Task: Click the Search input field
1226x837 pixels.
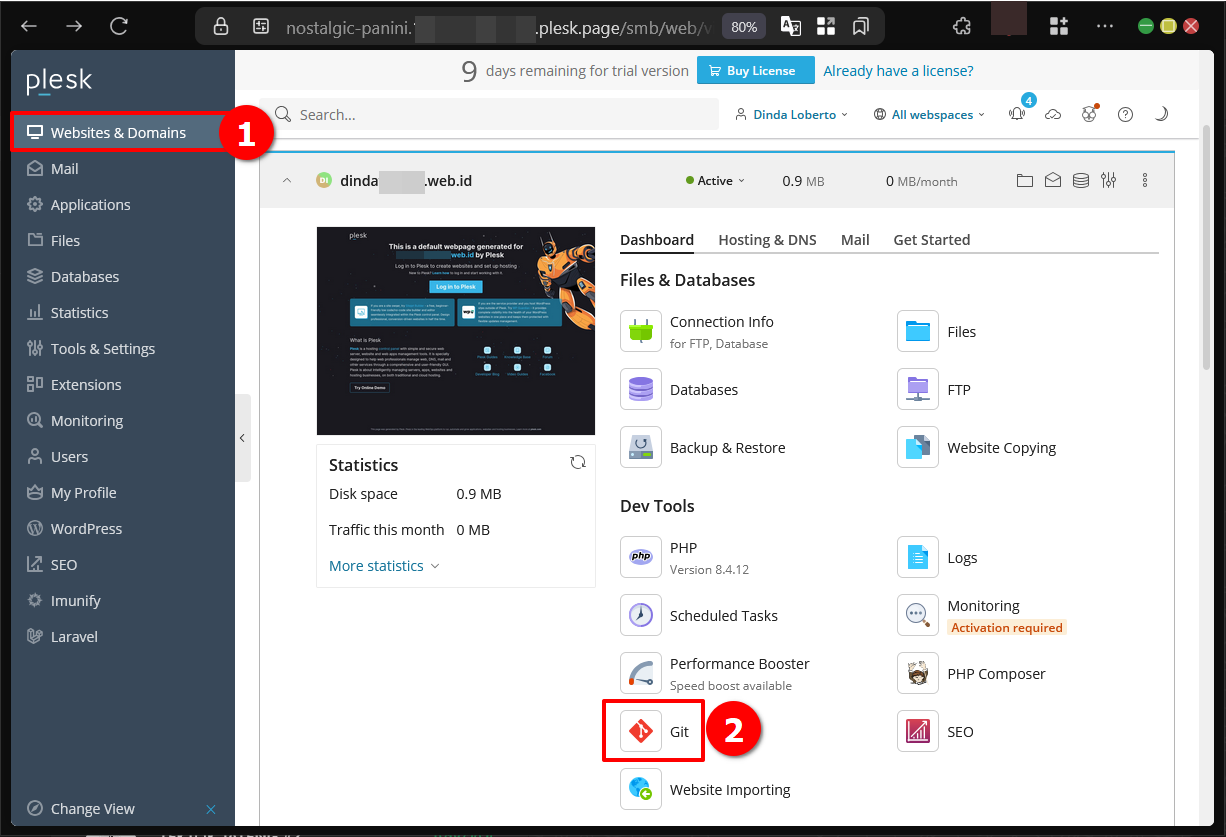Action: click(500, 115)
